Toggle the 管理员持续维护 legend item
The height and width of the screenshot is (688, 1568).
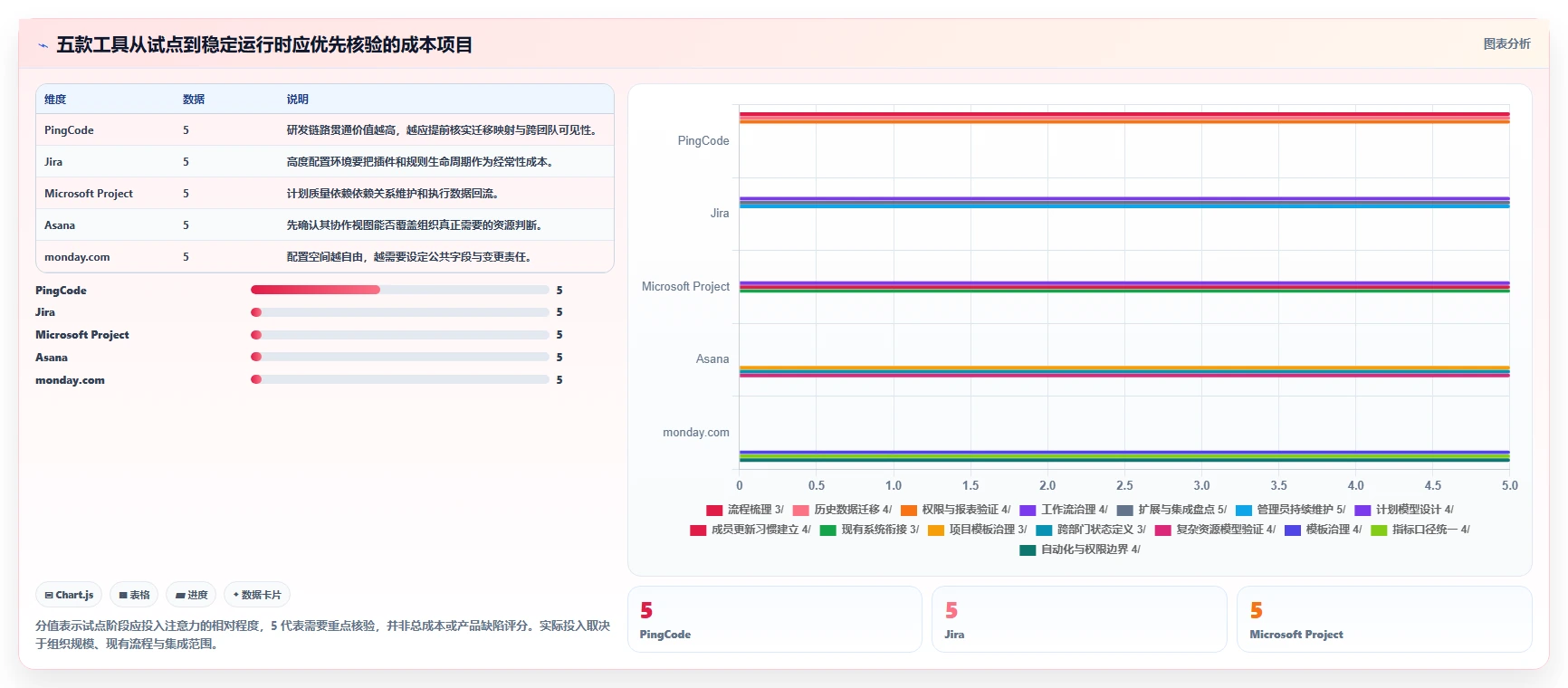point(1290,510)
